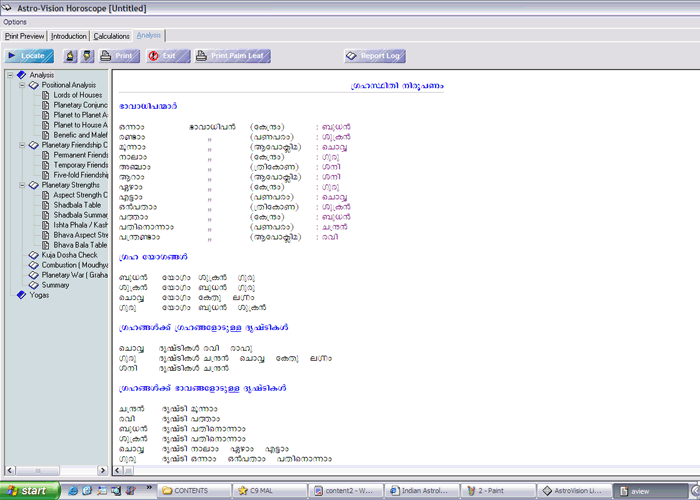The image size is (700, 500).
Task: Click the Yogas book icon
Action: pyautogui.click(x=21, y=295)
